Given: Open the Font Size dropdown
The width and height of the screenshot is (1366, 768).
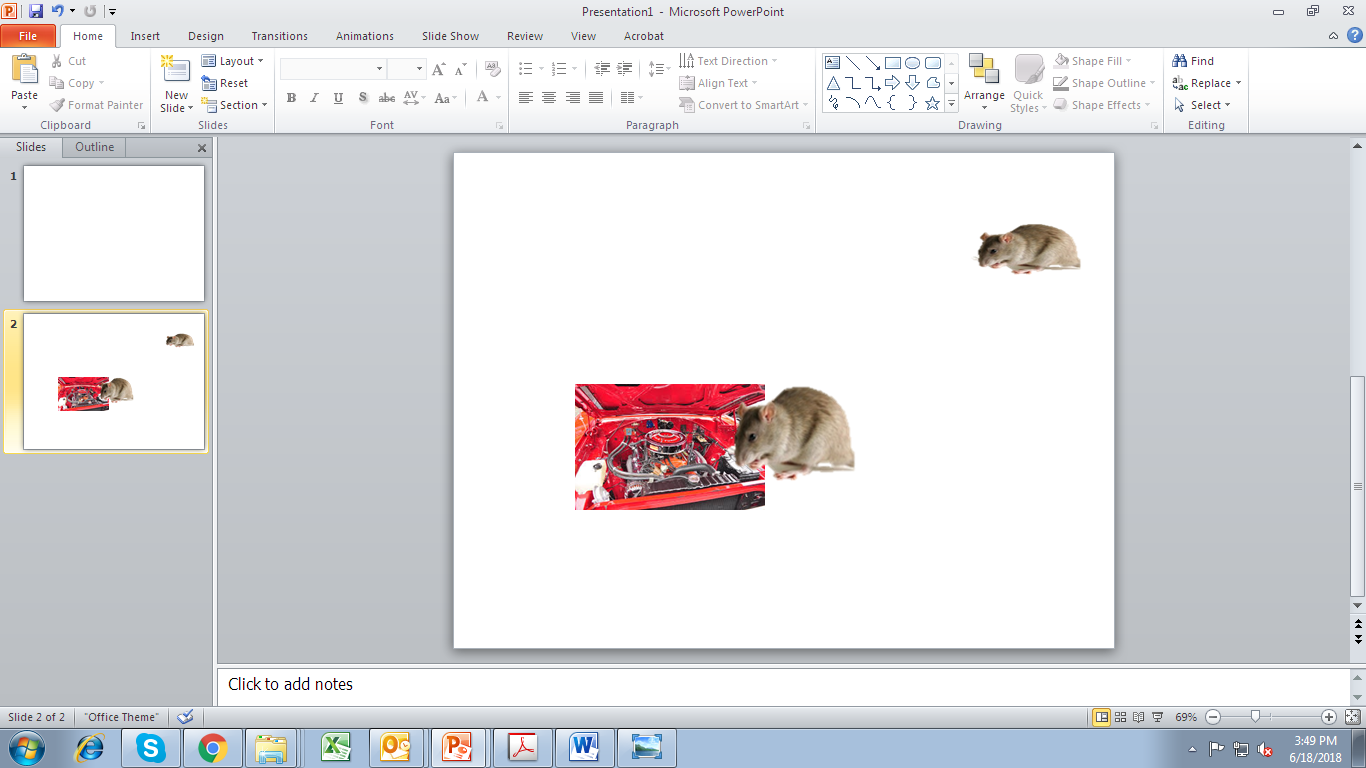Looking at the screenshot, I should 417,67.
